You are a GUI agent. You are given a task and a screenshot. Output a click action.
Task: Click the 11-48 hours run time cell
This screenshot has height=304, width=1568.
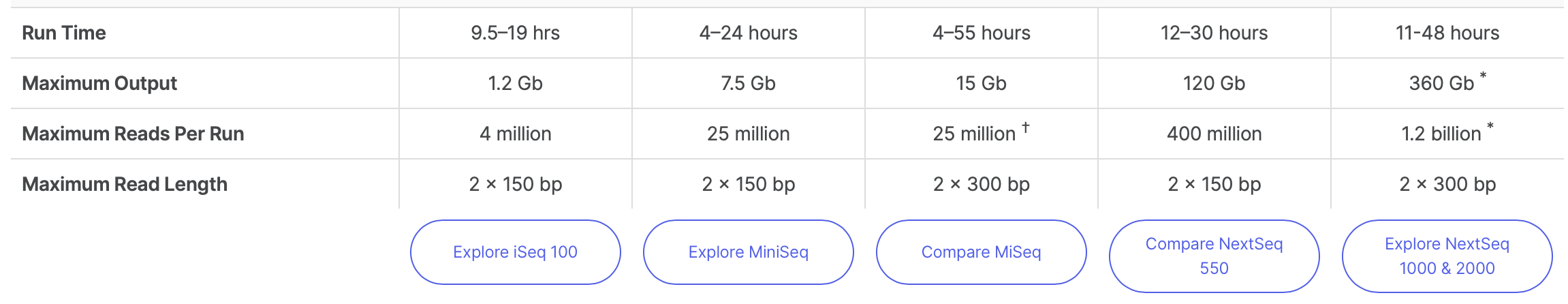[1447, 33]
